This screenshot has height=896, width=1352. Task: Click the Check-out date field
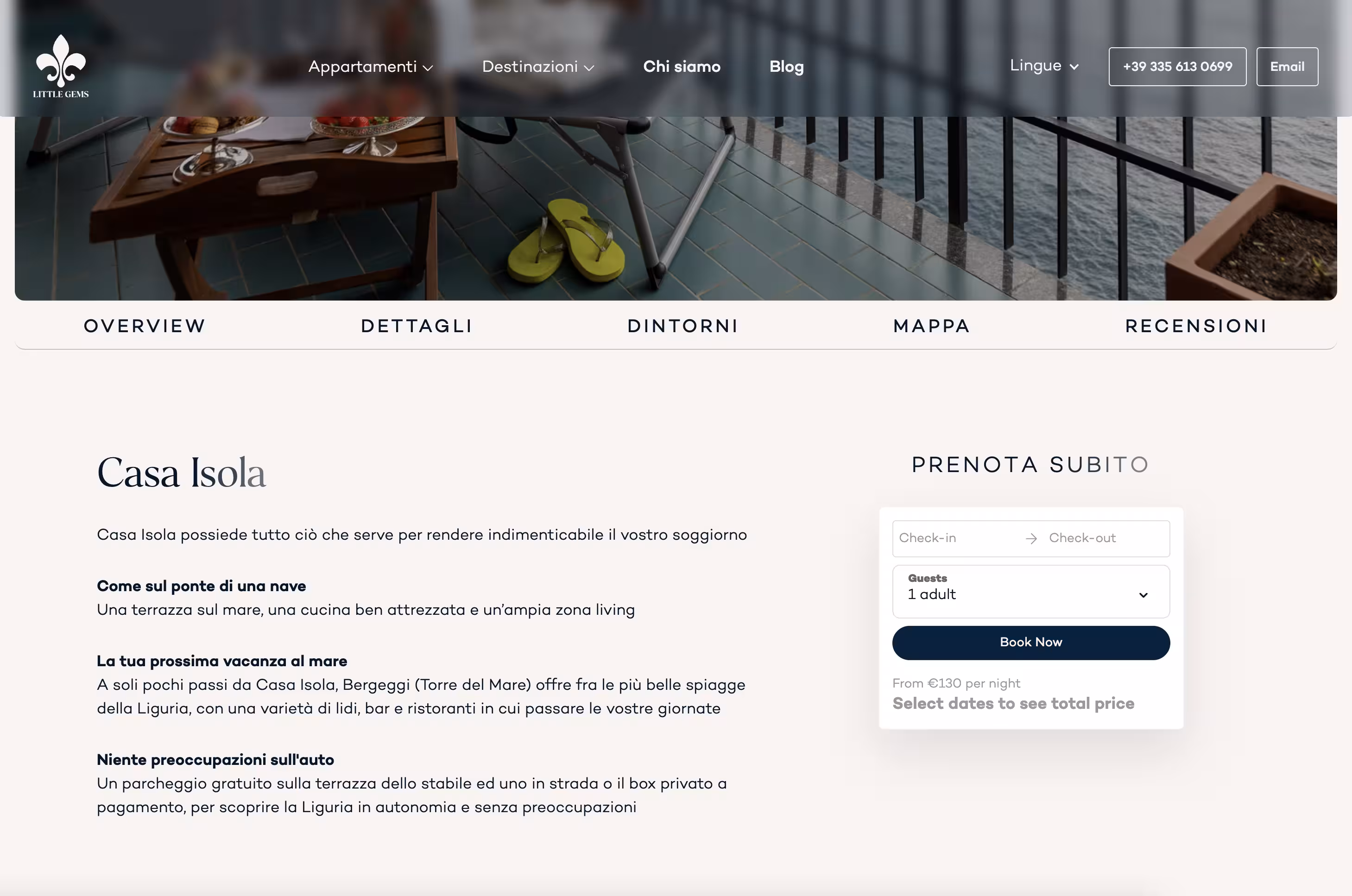click(1103, 538)
